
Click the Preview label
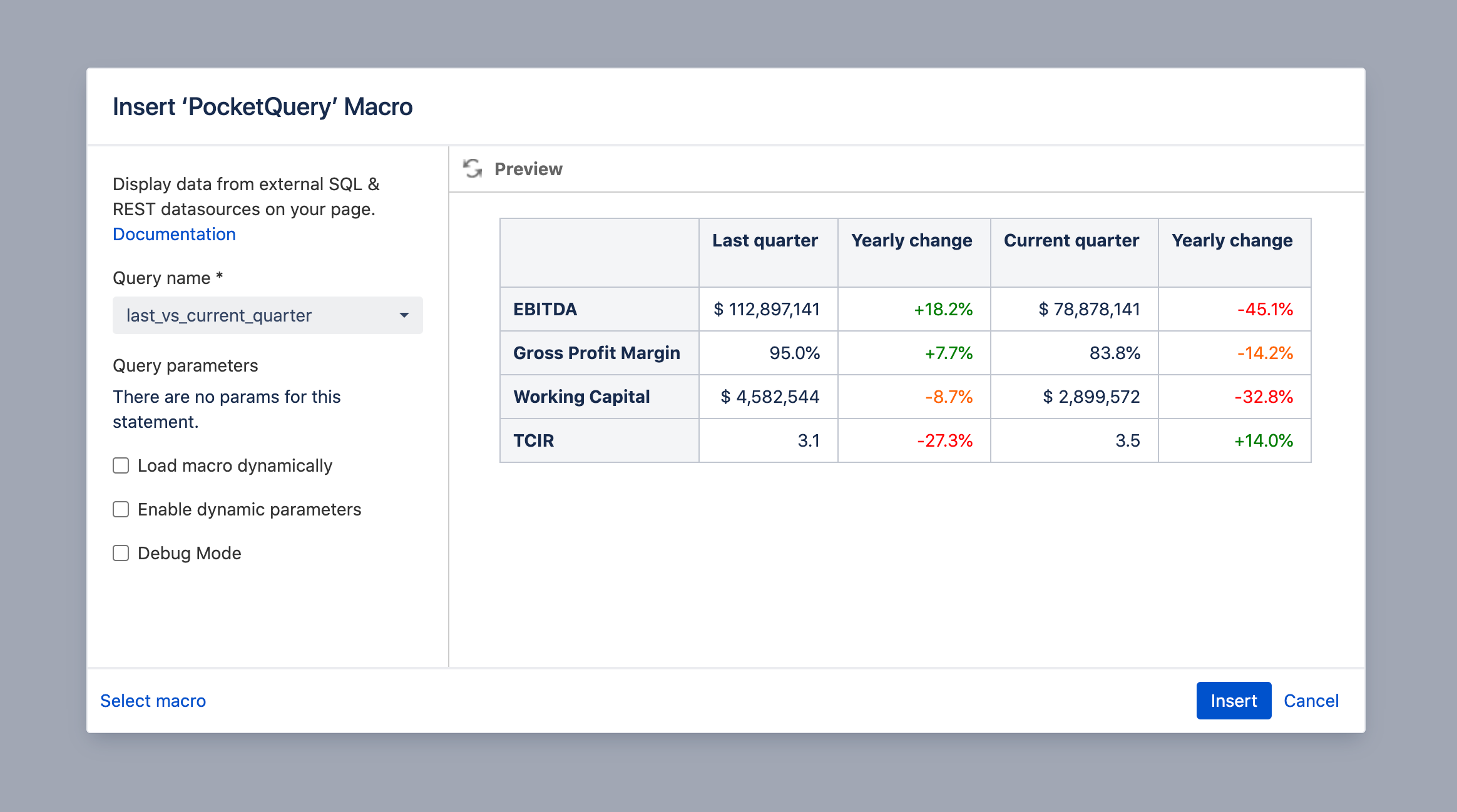528,169
